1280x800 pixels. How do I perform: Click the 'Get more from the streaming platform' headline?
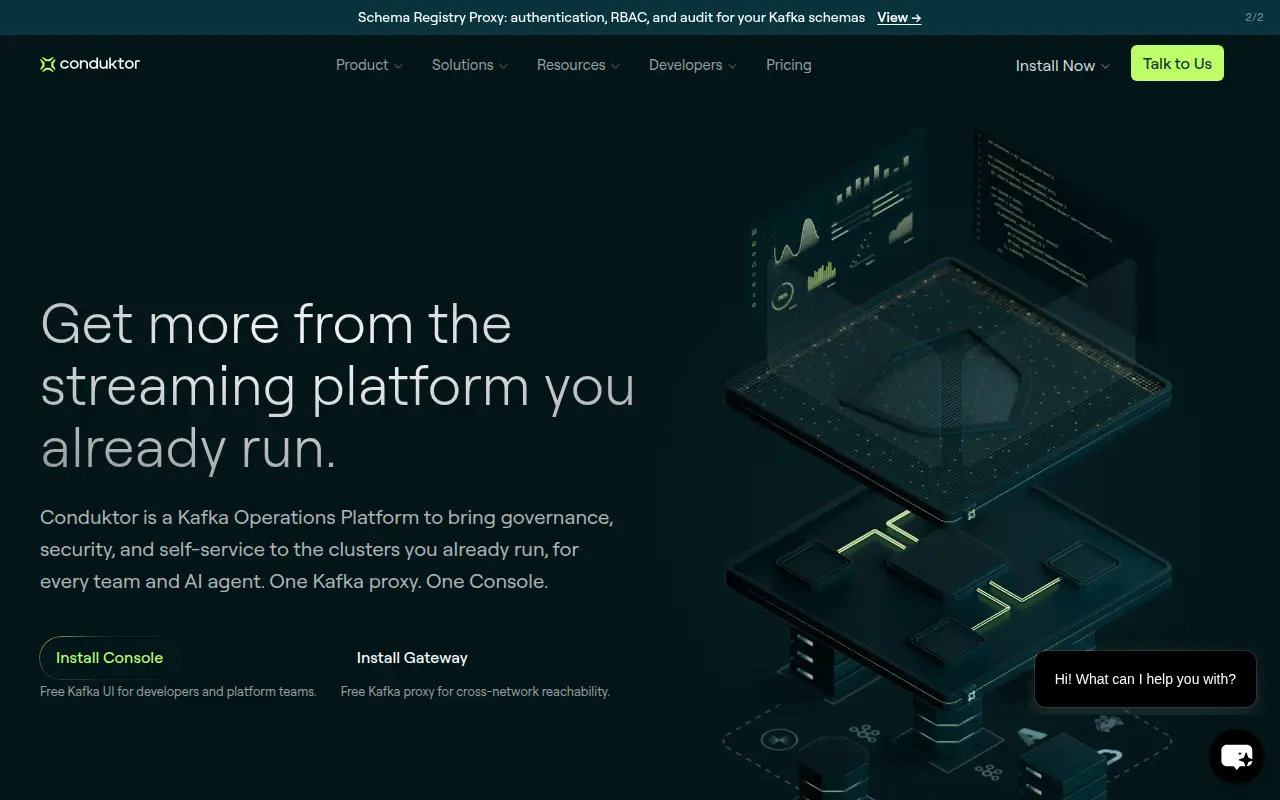click(x=338, y=386)
